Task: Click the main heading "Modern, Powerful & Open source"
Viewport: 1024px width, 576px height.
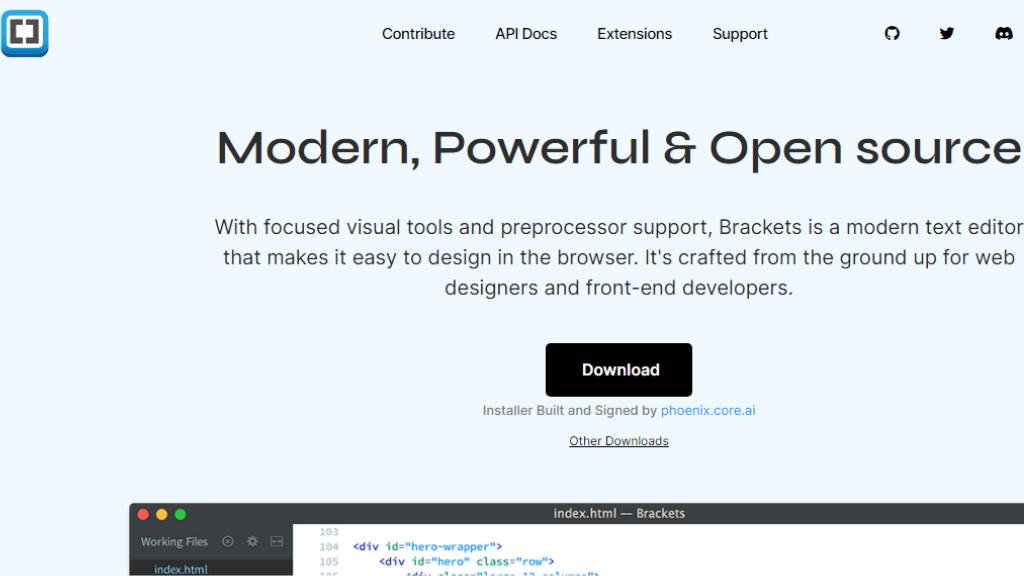Action: [x=618, y=148]
